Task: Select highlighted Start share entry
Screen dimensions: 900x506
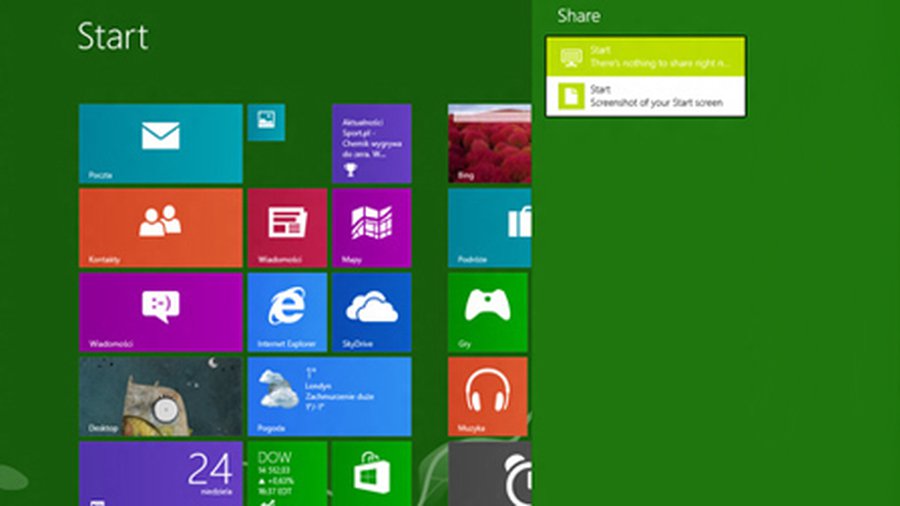Action: tap(646, 57)
